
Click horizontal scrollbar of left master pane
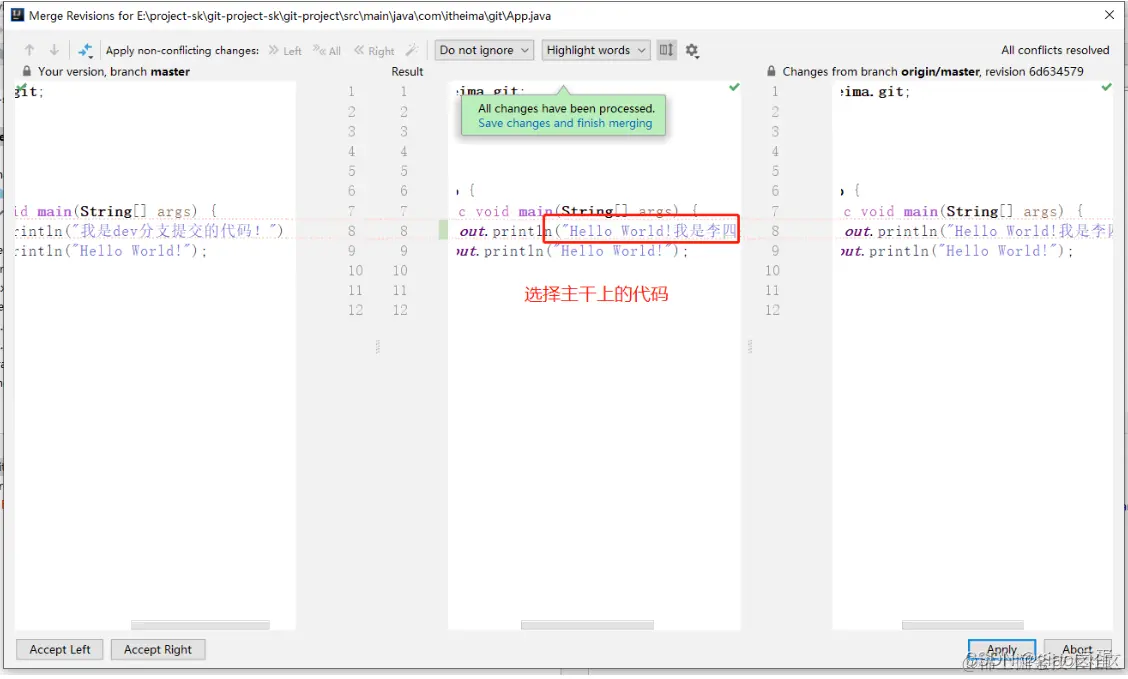[200, 625]
